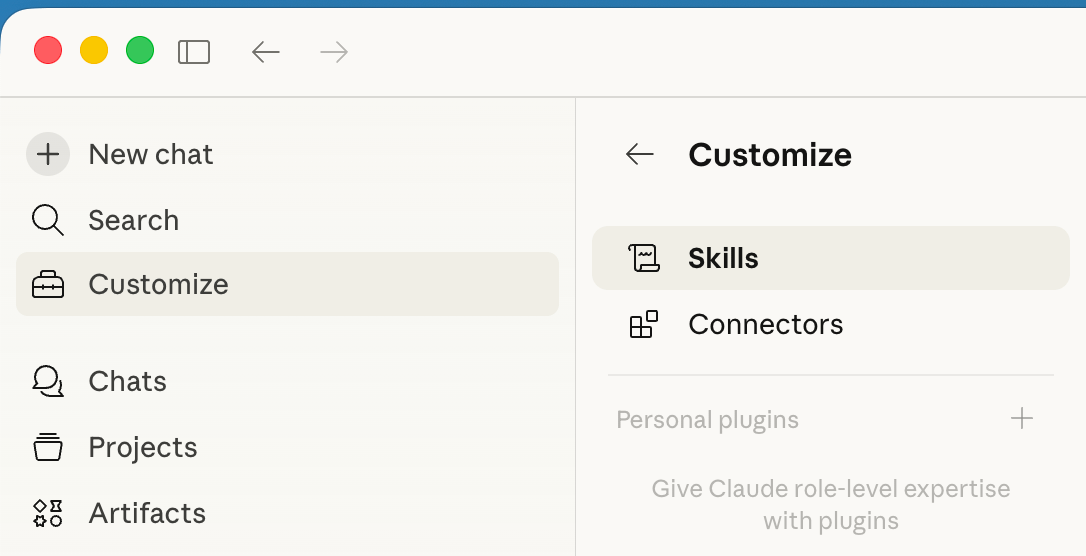
Task: Open Search in the sidebar
Action: point(287,220)
